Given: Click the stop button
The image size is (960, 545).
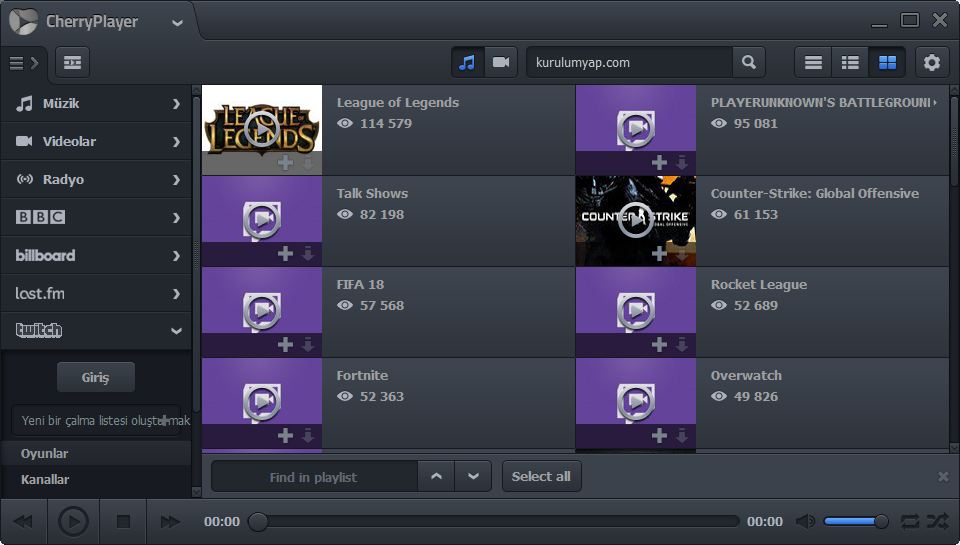Looking at the screenshot, I should click(124, 522).
